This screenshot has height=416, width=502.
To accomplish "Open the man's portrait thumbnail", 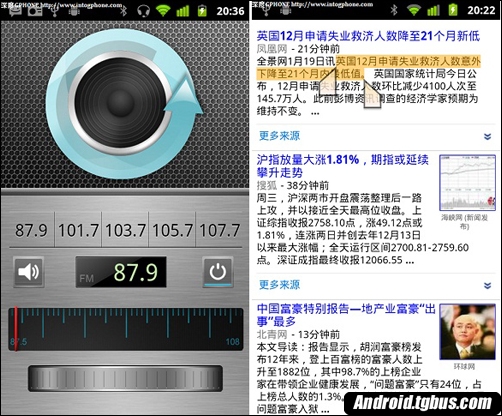I will pos(467,332).
